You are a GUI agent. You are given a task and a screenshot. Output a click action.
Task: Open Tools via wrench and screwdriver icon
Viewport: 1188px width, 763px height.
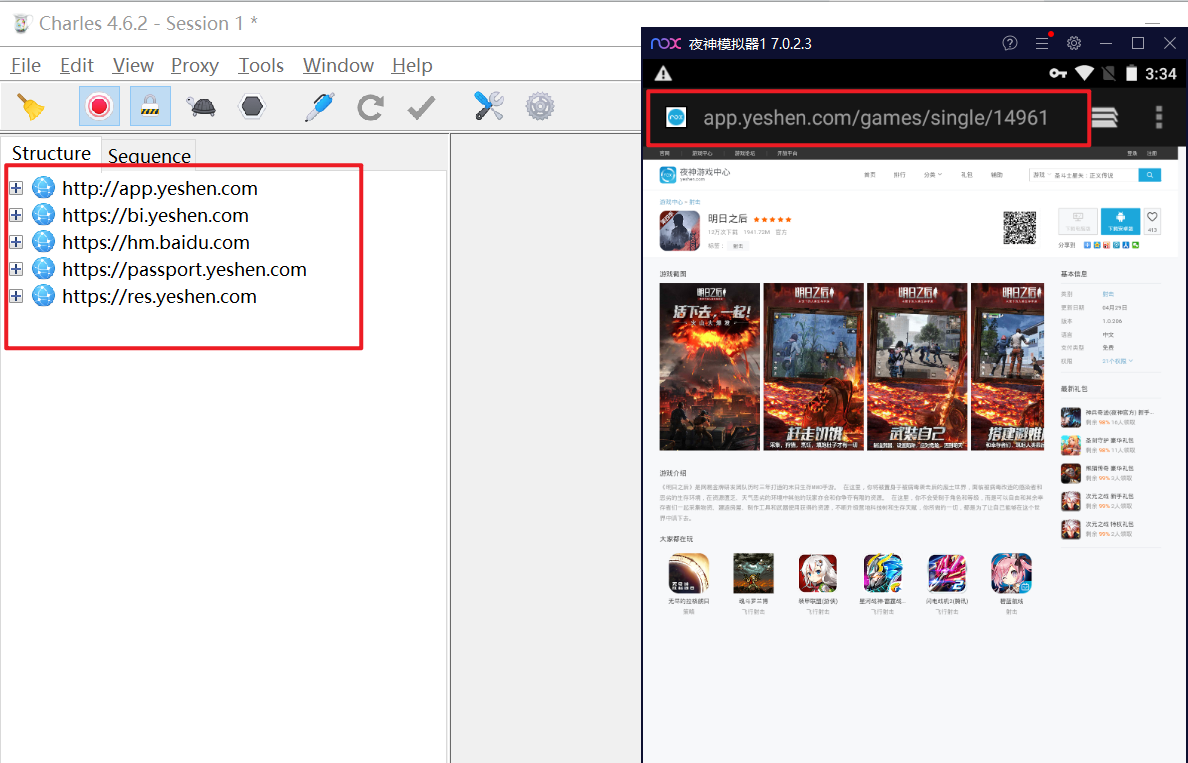489,106
